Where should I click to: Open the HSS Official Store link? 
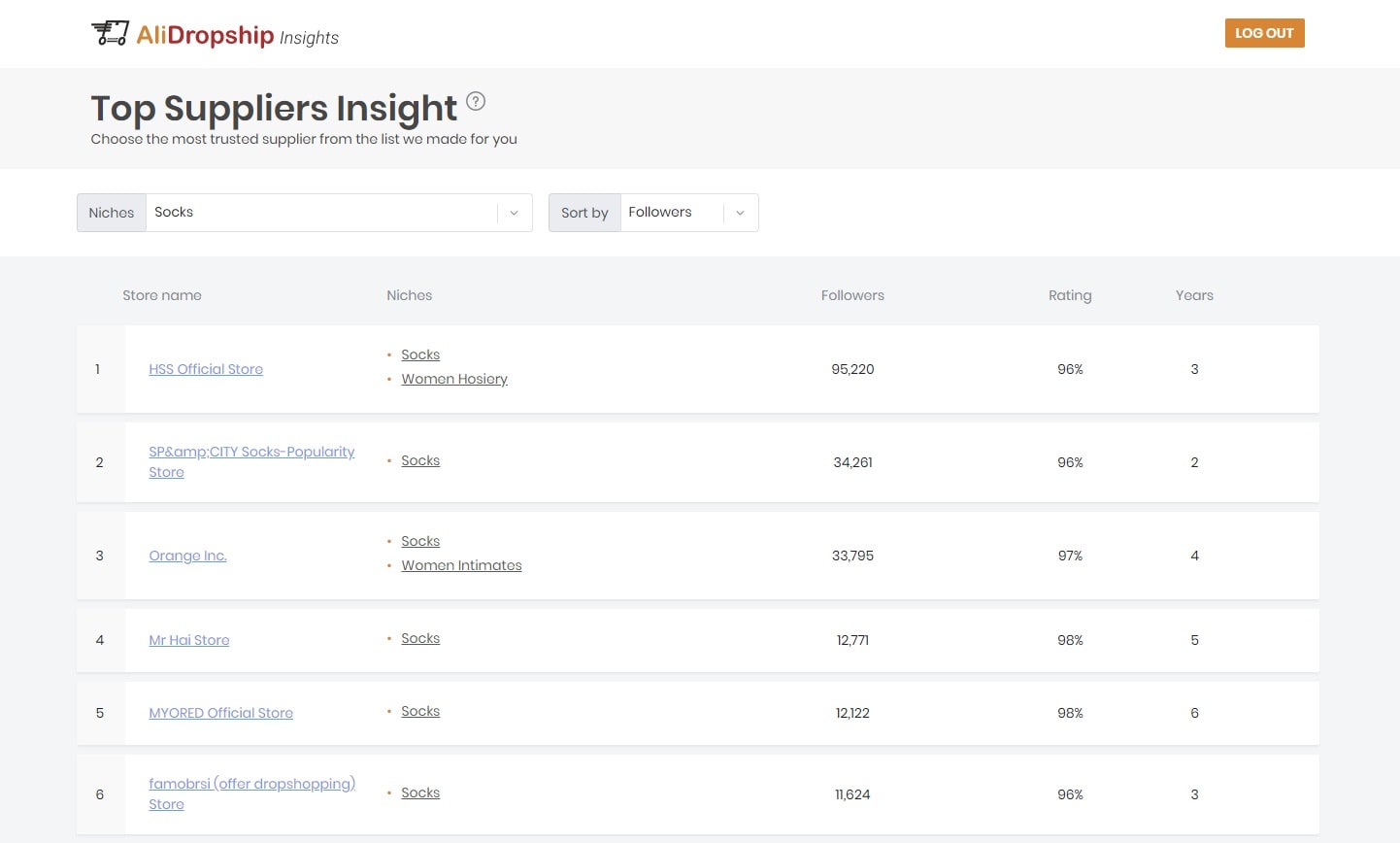tap(206, 369)
